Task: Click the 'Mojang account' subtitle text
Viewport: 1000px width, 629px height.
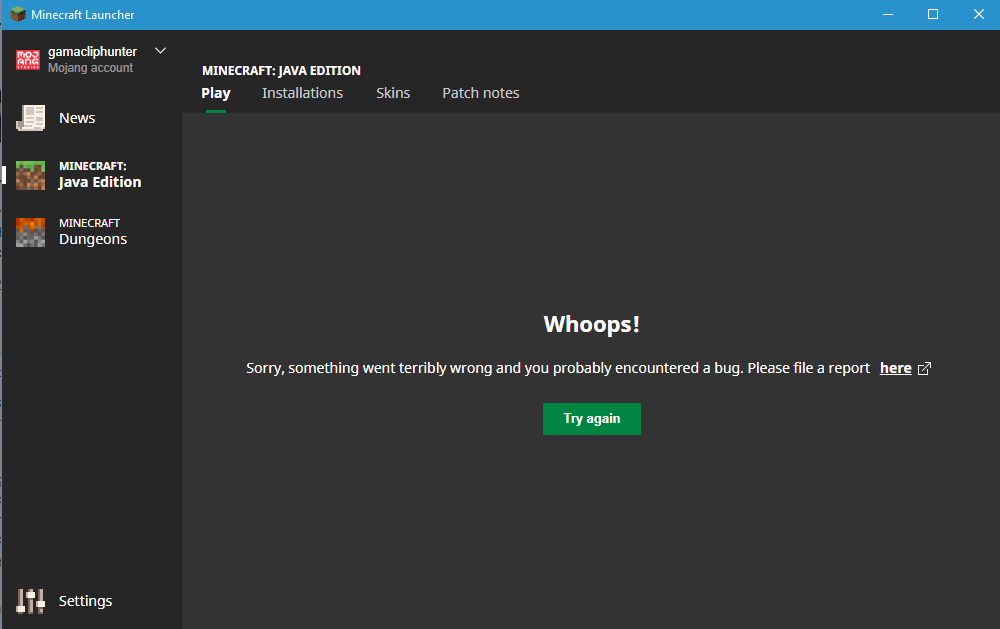Action: tap(91, 68)
